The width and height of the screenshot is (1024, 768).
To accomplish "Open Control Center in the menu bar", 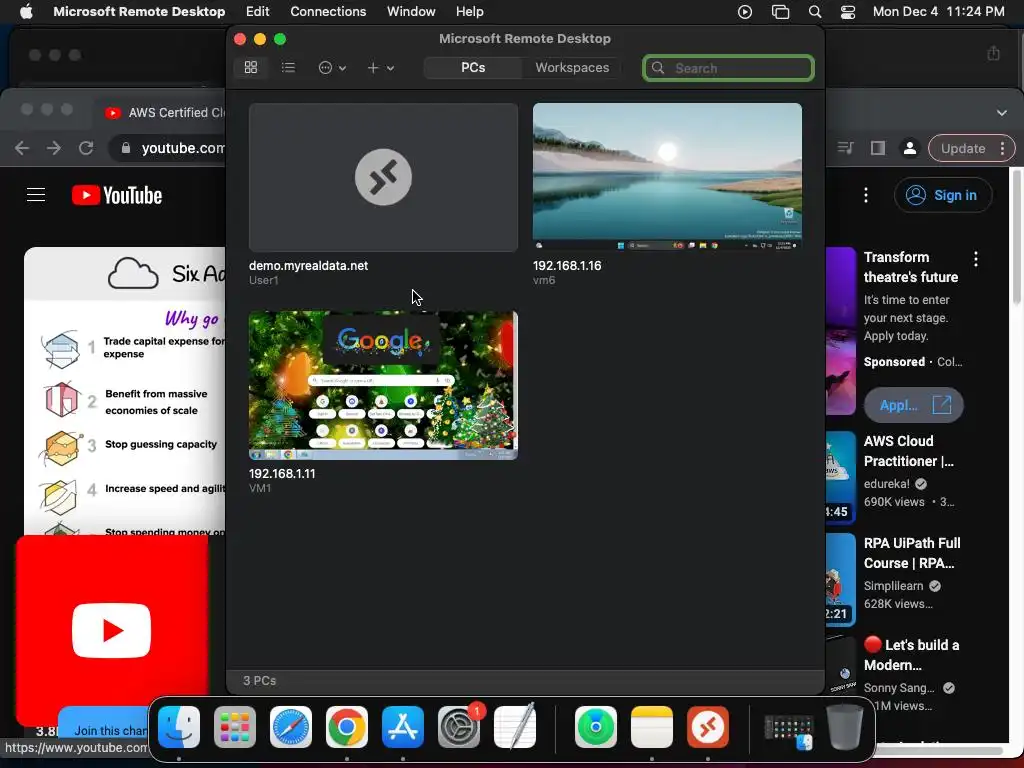I will point(848,12).
